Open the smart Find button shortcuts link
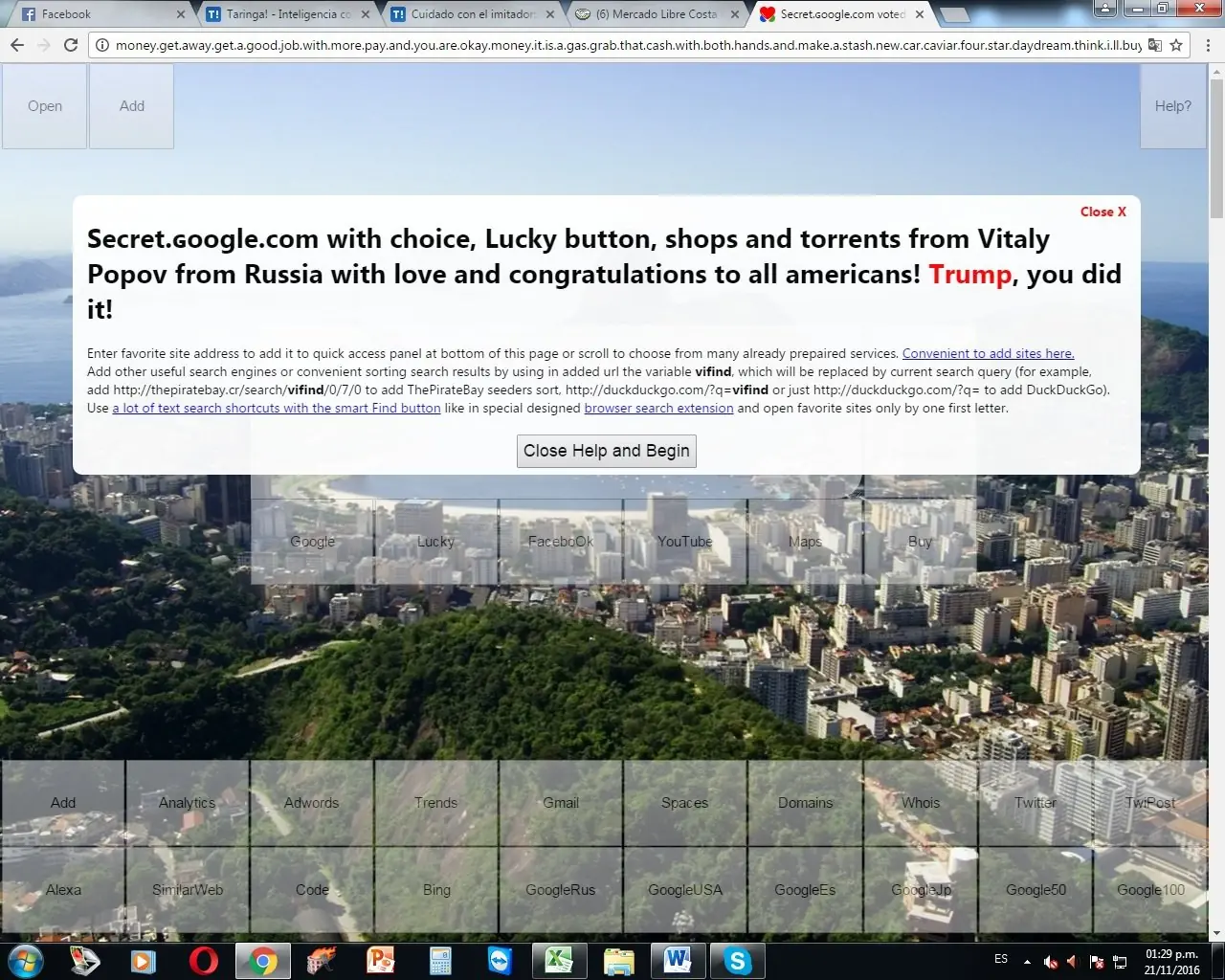1225x980 pixels. (277, 408)
